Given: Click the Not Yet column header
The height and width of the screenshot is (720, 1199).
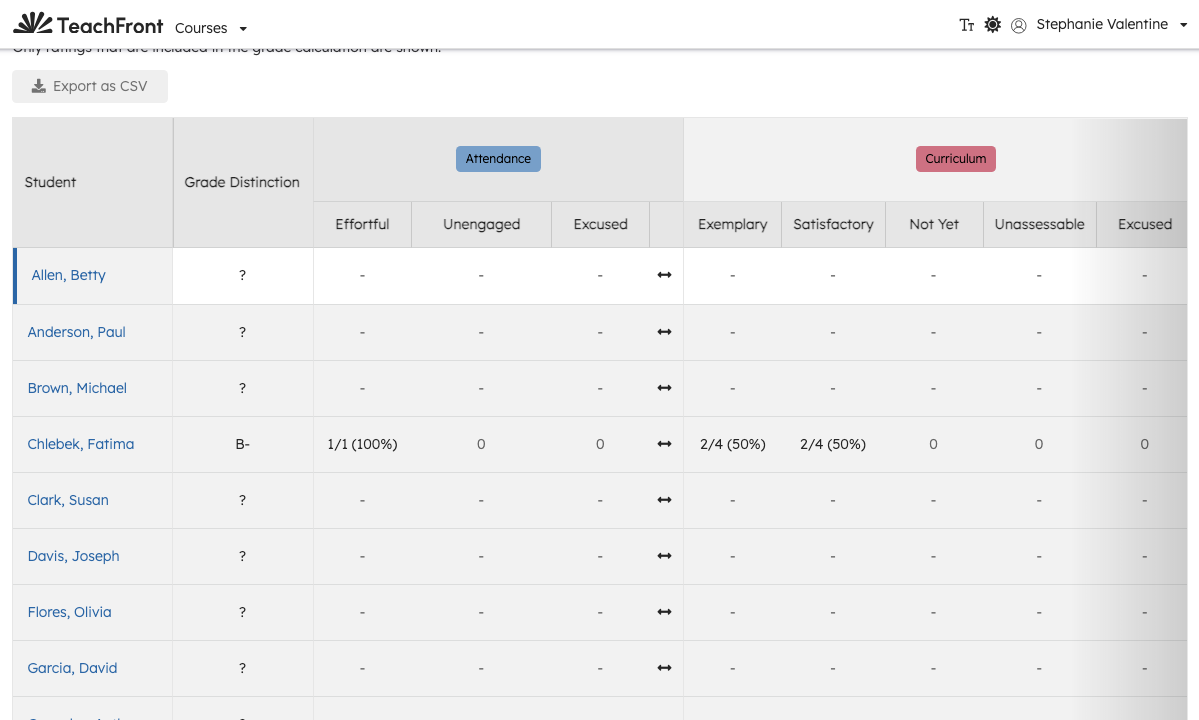Looking at the screenshot, I should (934, 224).
